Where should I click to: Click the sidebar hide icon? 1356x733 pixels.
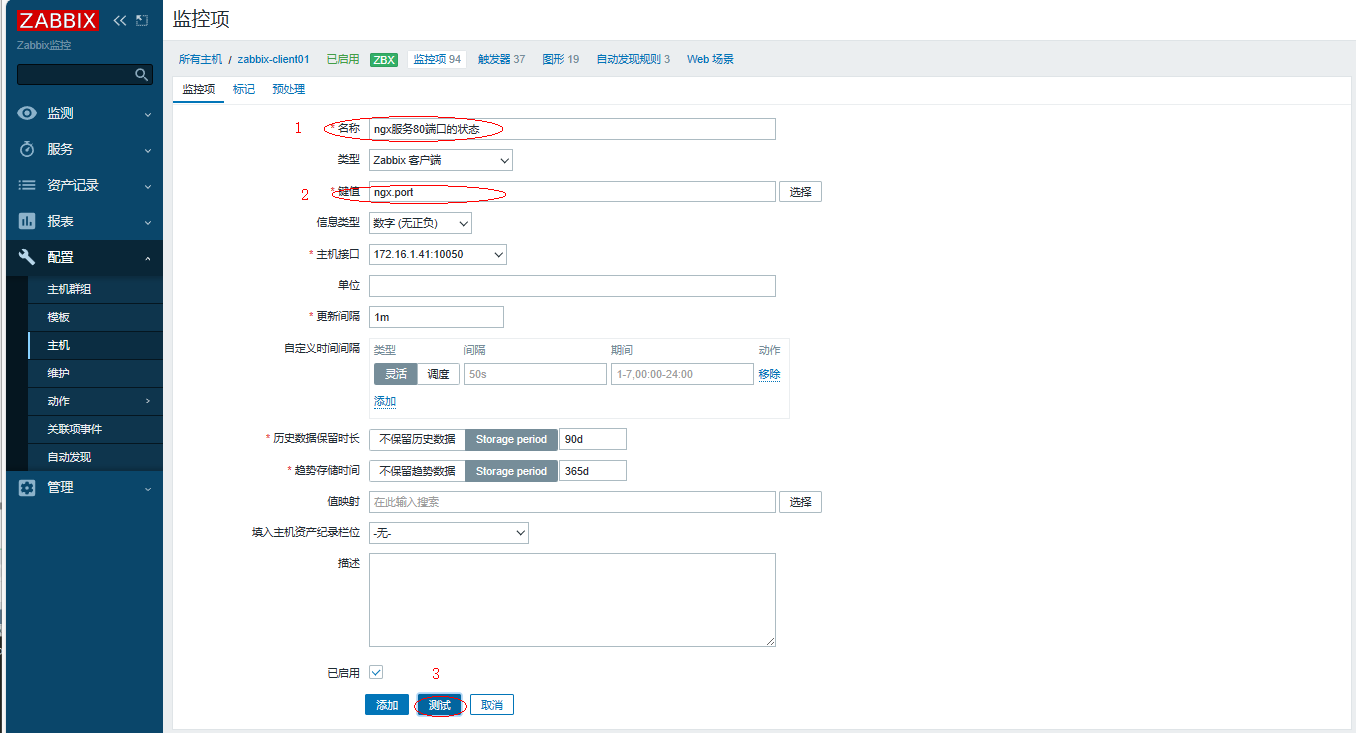(x=142, y=20)
